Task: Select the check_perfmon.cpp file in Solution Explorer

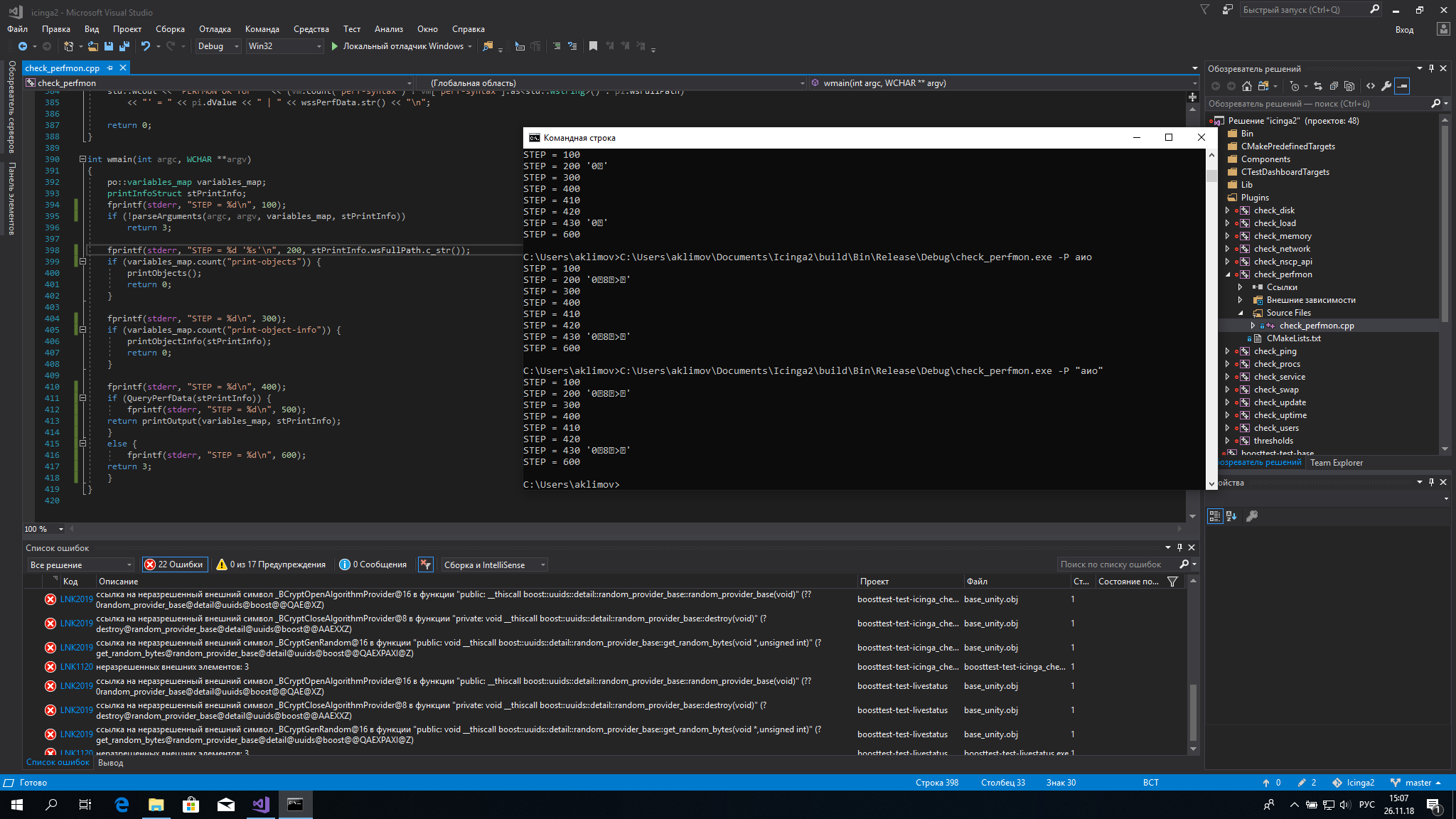Action: (x=1316, y=326)
